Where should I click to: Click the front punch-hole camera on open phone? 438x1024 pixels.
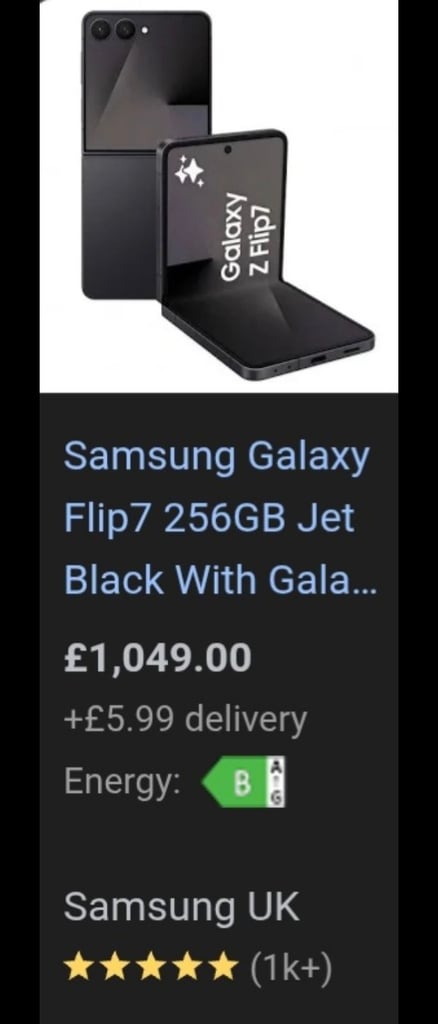(x=227, y=150)
